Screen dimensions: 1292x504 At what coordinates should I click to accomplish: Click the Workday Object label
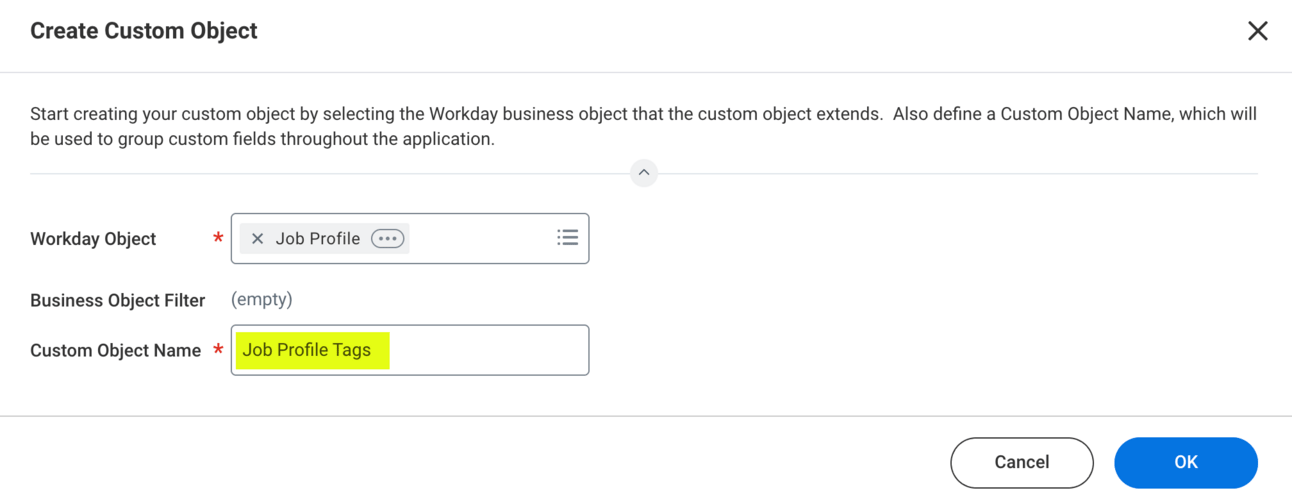[93, 239]
